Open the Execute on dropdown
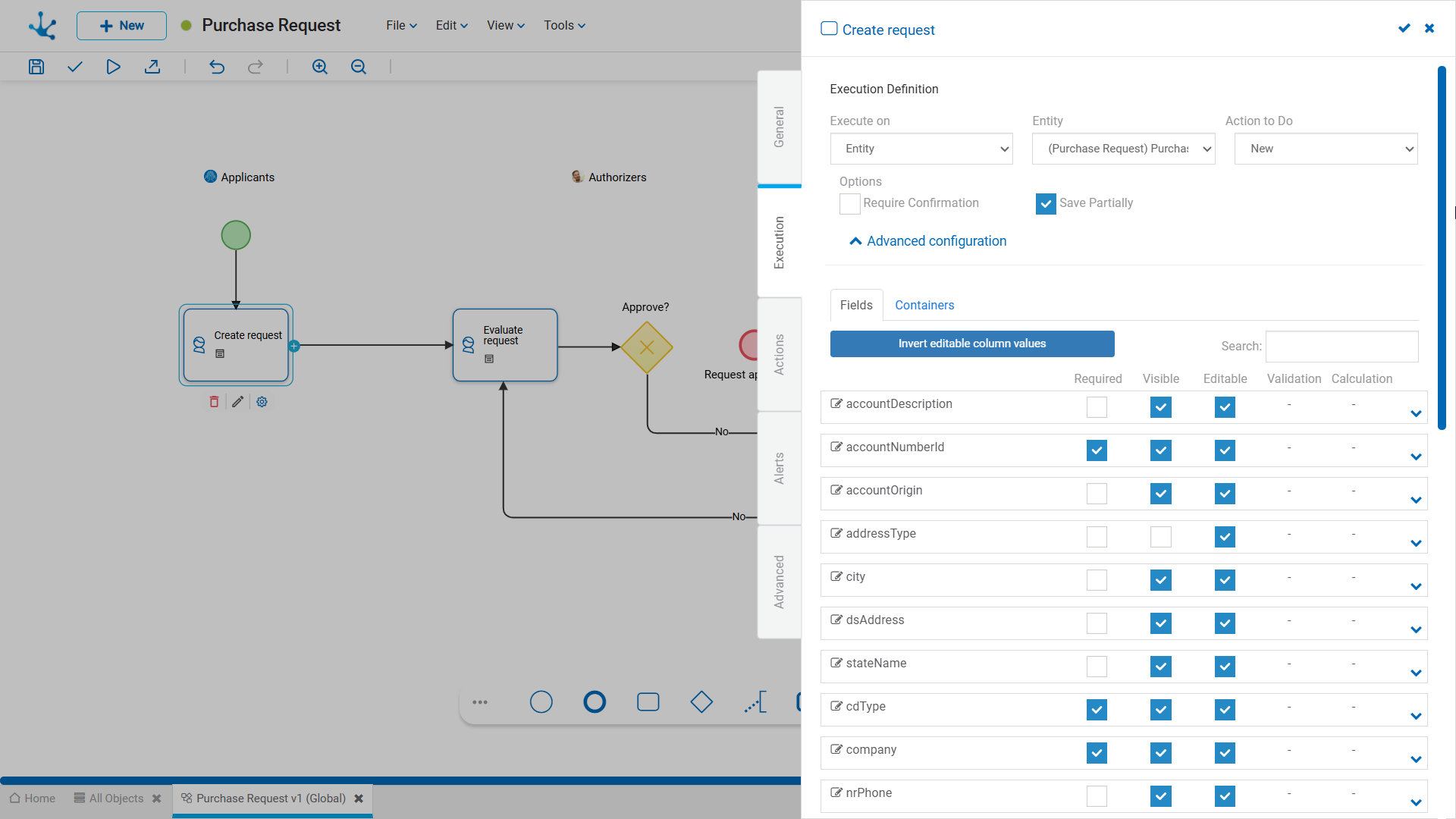The height and width of the screenshot is (819, 1456). point(921,149)
